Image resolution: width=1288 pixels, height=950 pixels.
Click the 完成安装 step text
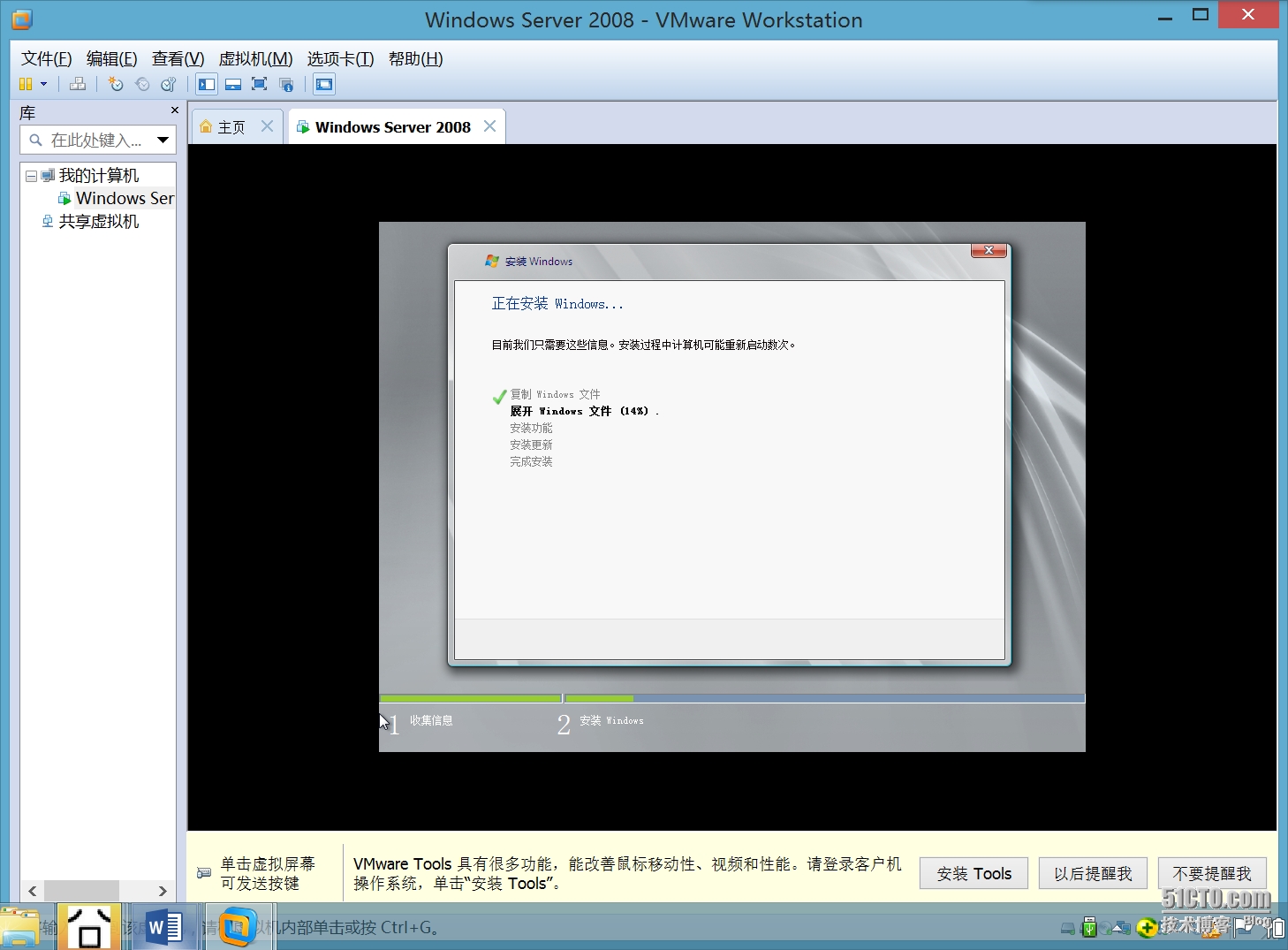pyautogui.click(x=531, y=461)
